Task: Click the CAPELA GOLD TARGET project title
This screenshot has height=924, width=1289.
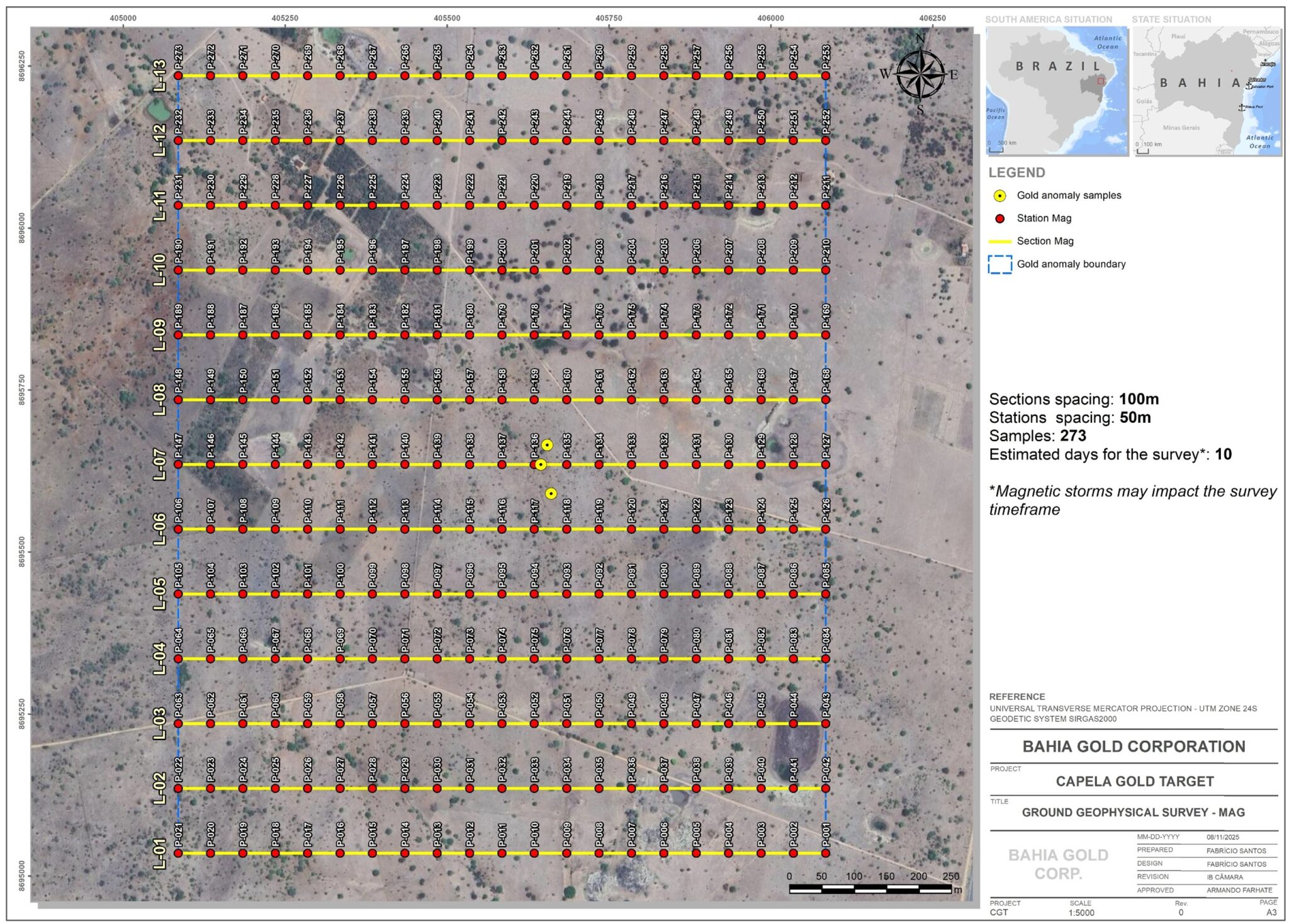Action: tap(1134, 781)
